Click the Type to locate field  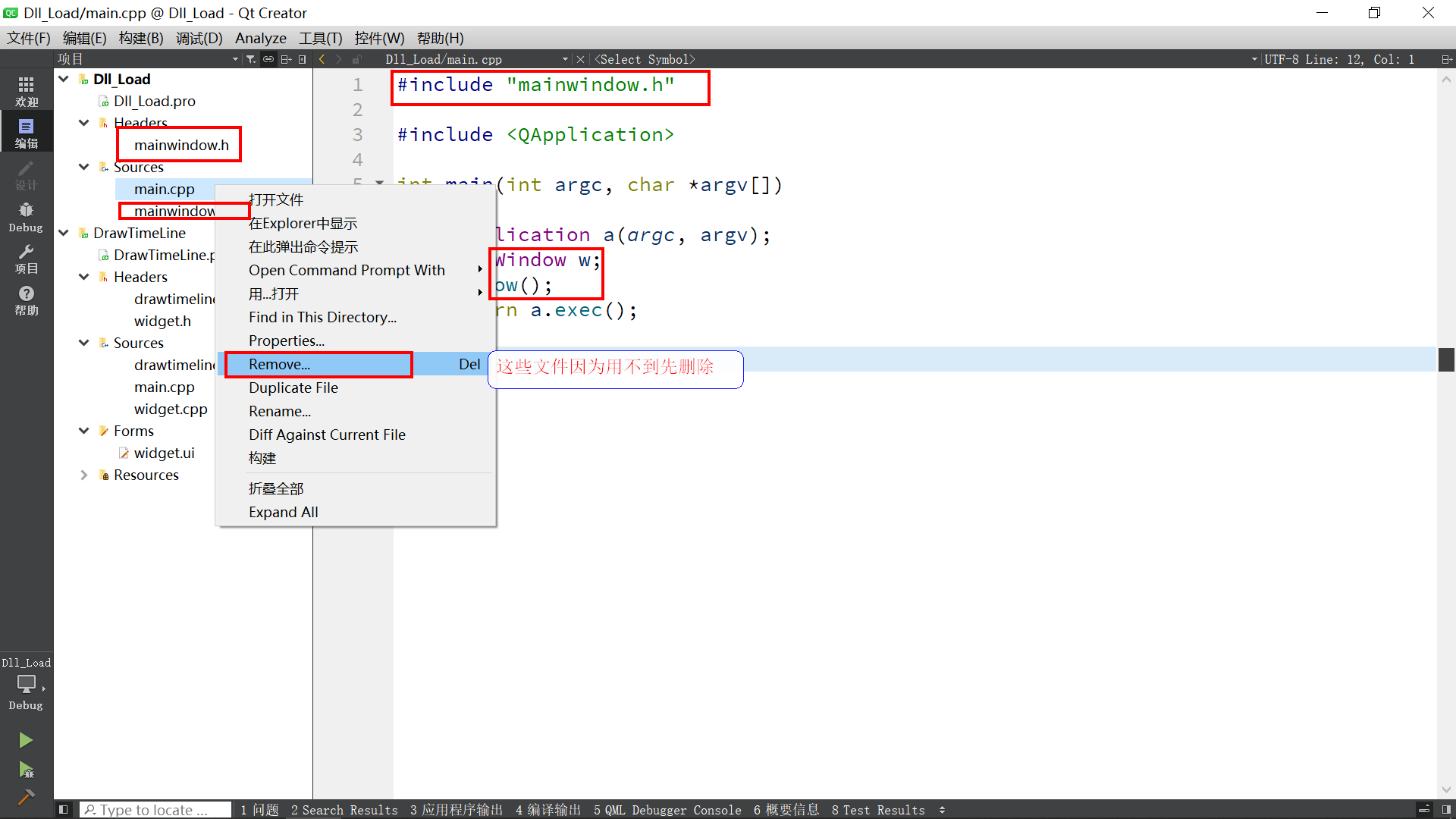tap(155, 810)
